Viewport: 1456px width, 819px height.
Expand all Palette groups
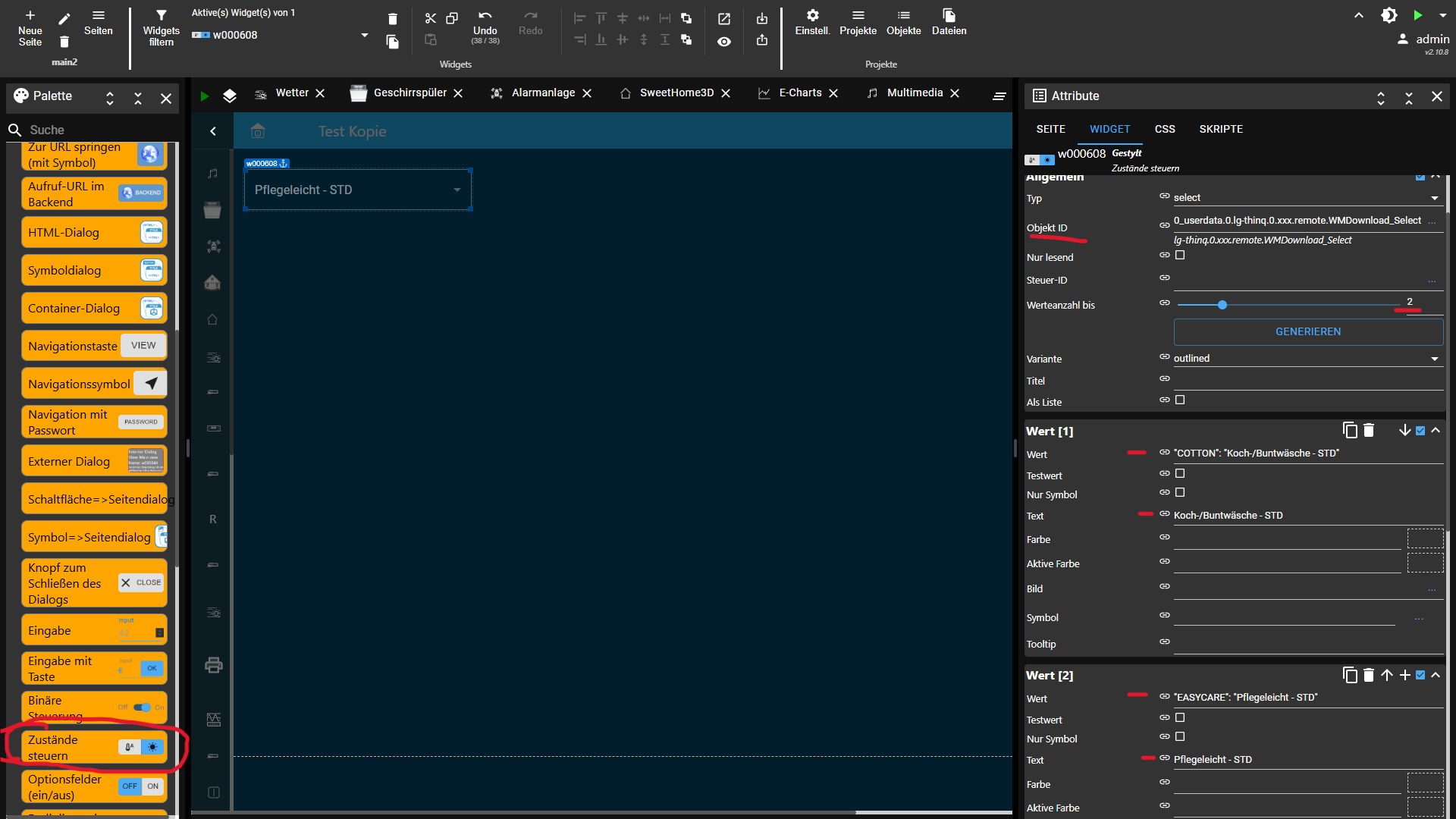[x=110, y=98]
